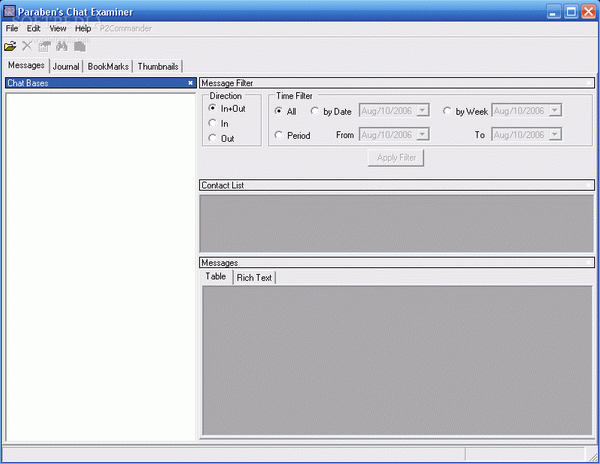Select the Table view tab
The image size is (600, 464).
(x=216, y=276)
